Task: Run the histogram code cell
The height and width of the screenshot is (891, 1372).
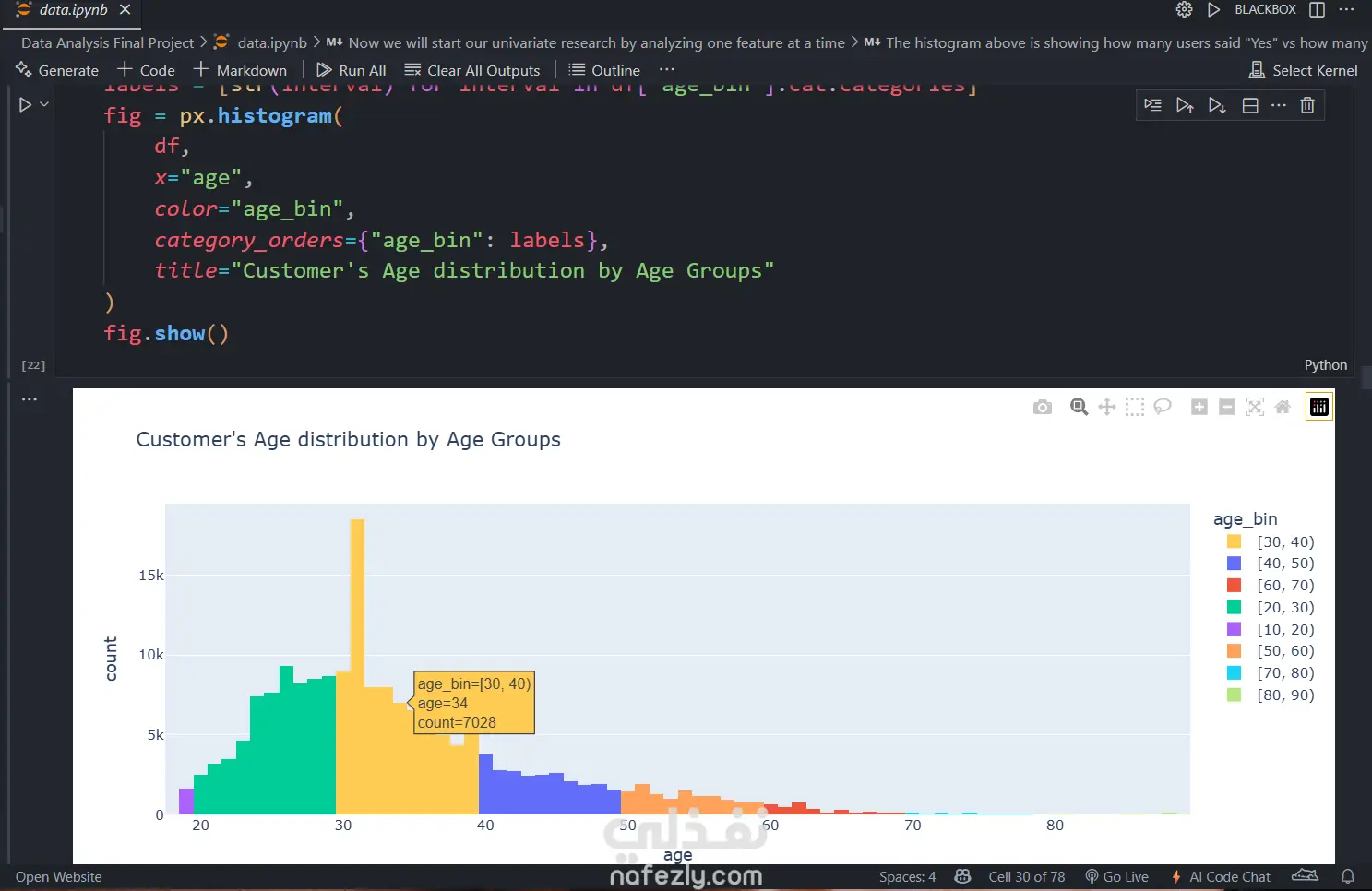Action: click(26, 105)
